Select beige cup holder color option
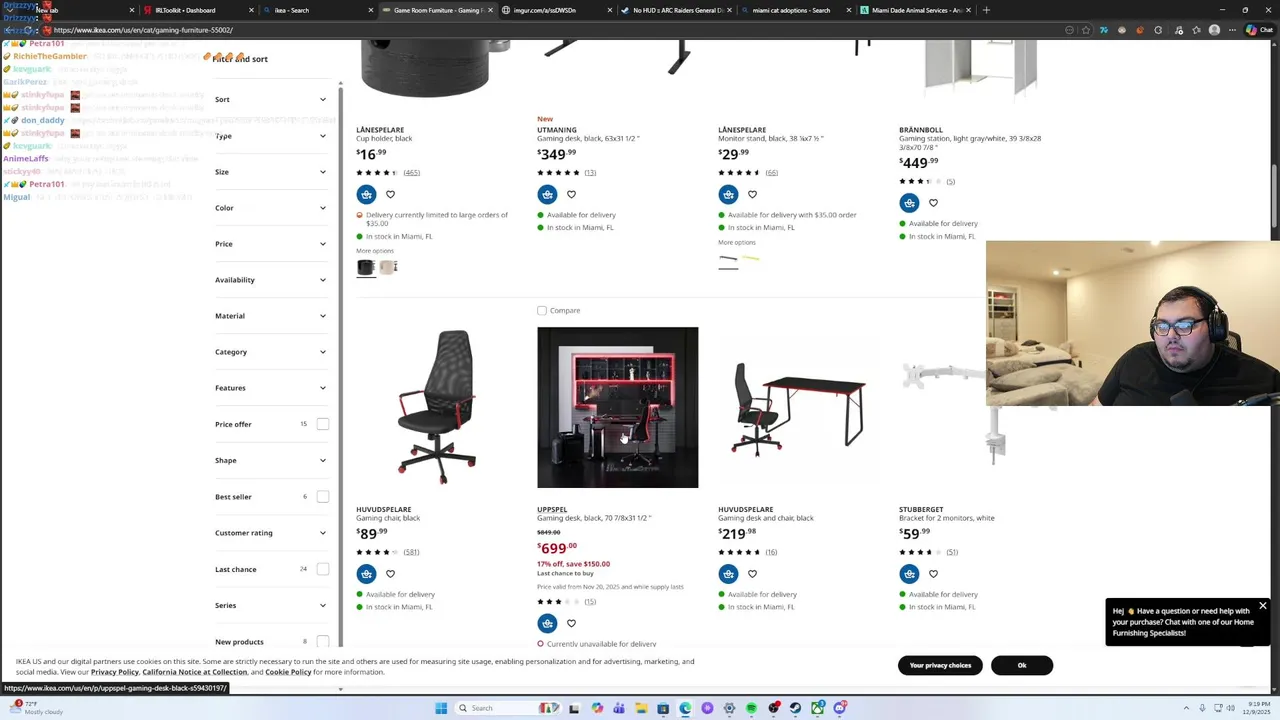 pos(389,267)
